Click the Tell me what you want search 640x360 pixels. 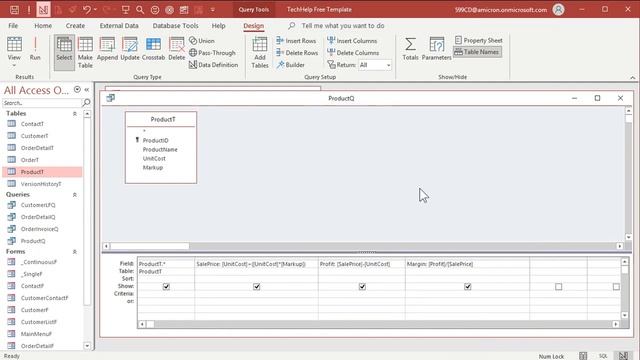[343, 25]
